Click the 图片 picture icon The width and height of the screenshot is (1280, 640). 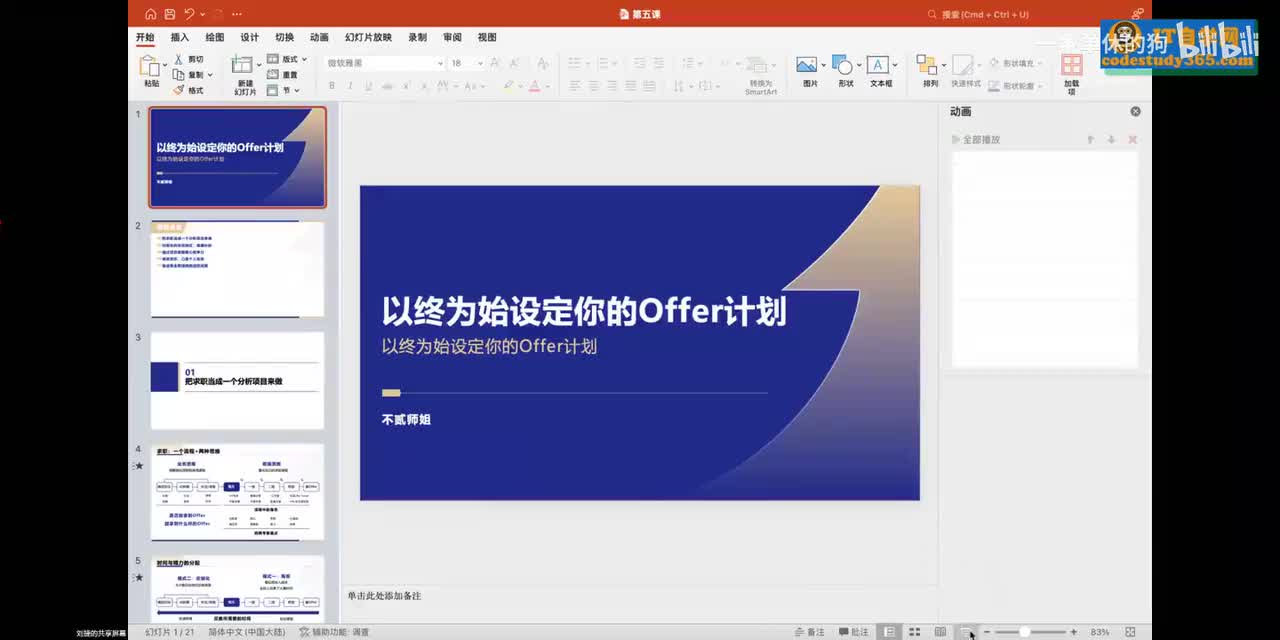806,65
